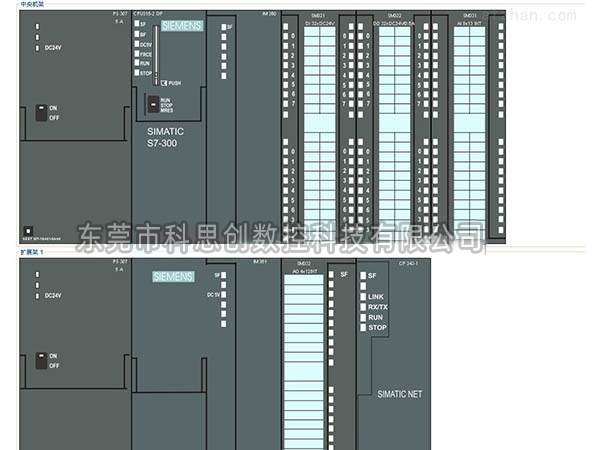Click the SM332 front connector label strip
The height and width of the screenshot is (450, 600).
click(304, 362)
